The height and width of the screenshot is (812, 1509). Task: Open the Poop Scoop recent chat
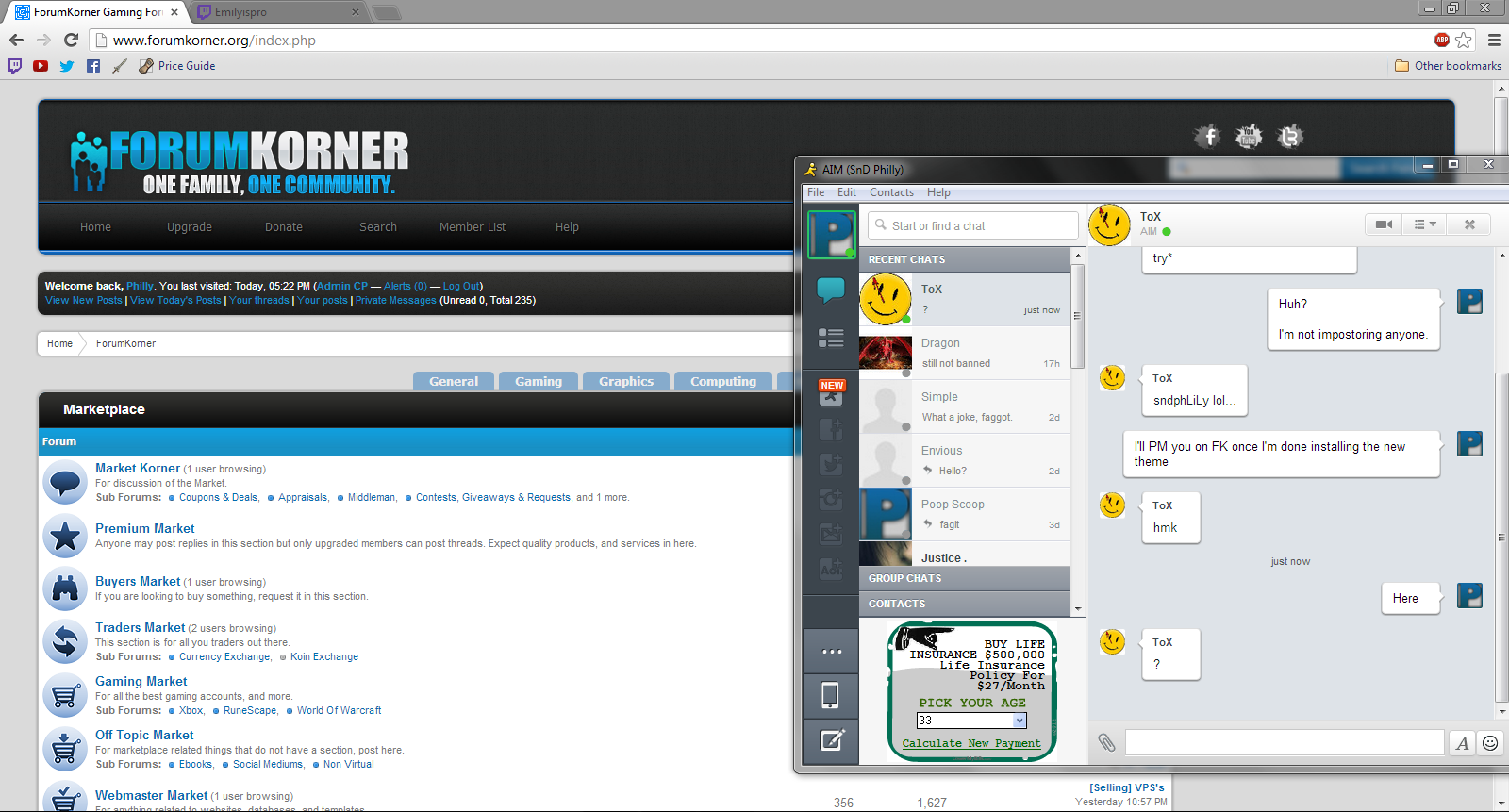[964, 514]
